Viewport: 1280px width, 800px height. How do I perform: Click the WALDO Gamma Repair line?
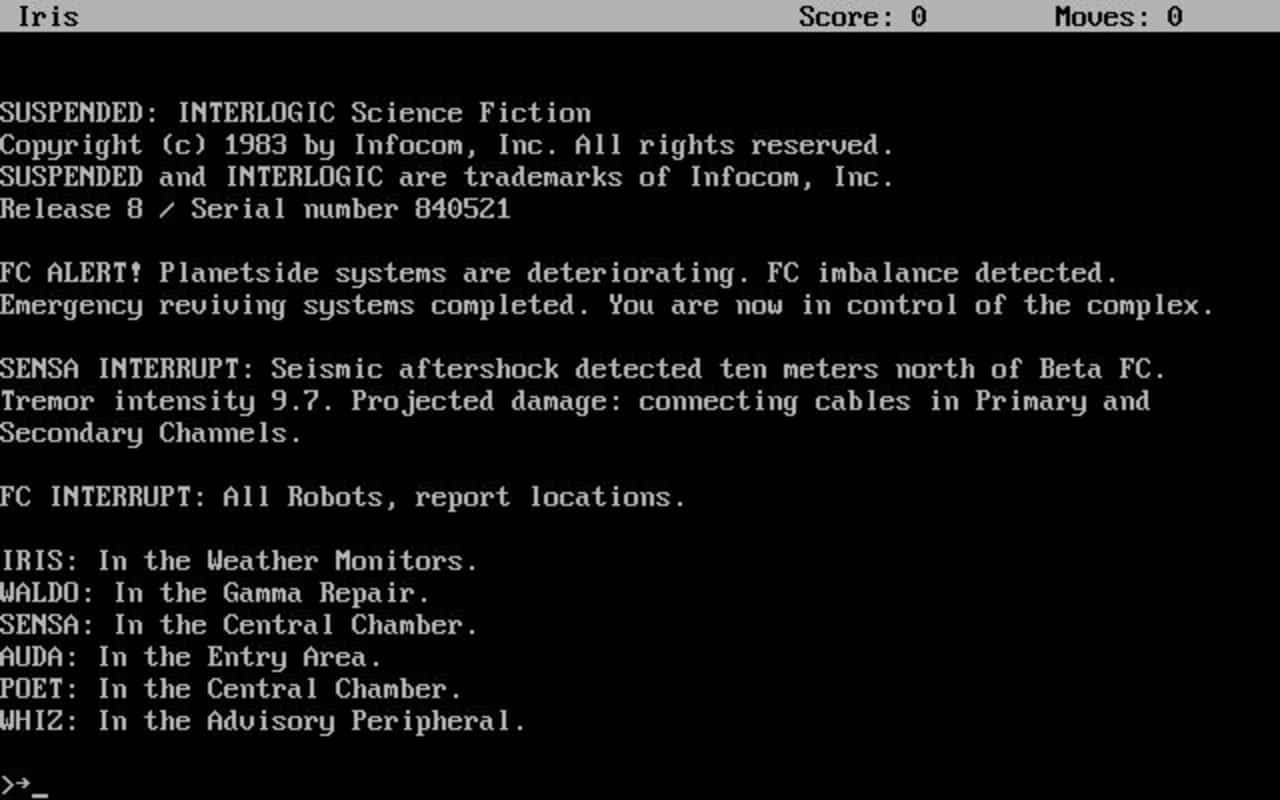(215, 592)
